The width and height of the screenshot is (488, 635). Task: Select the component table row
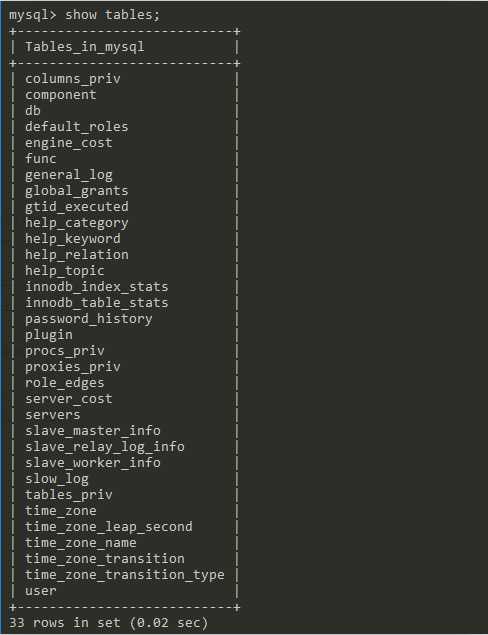click(x=61, y=95)
